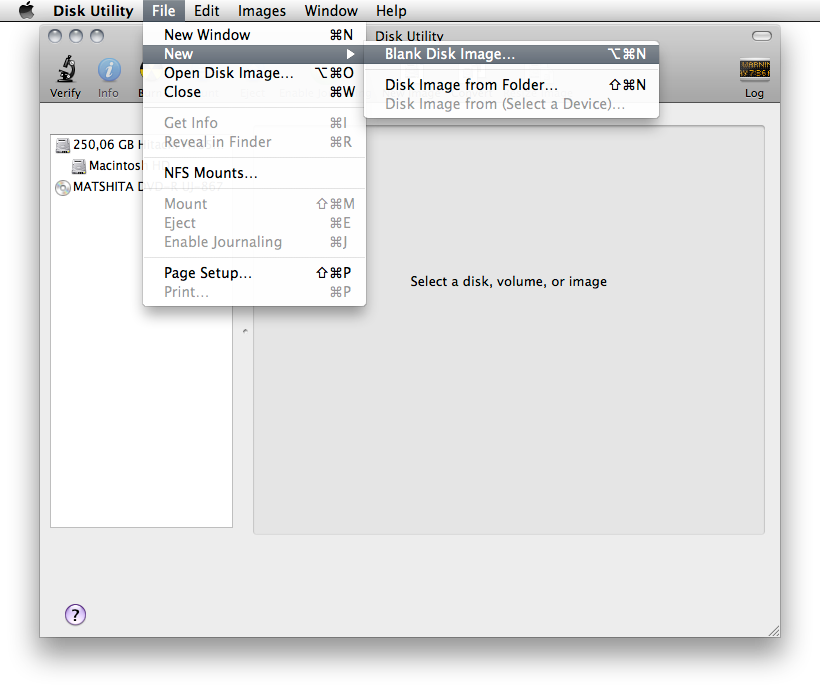
Task: Choose NFS Mounts… menu item
Action: [x=254, y=173]
